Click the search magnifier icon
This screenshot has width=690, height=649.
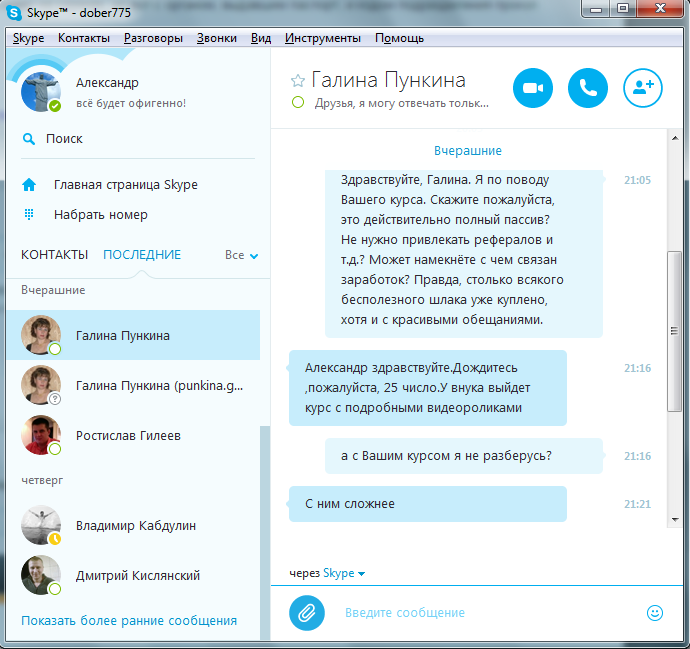tap(29, 139)
